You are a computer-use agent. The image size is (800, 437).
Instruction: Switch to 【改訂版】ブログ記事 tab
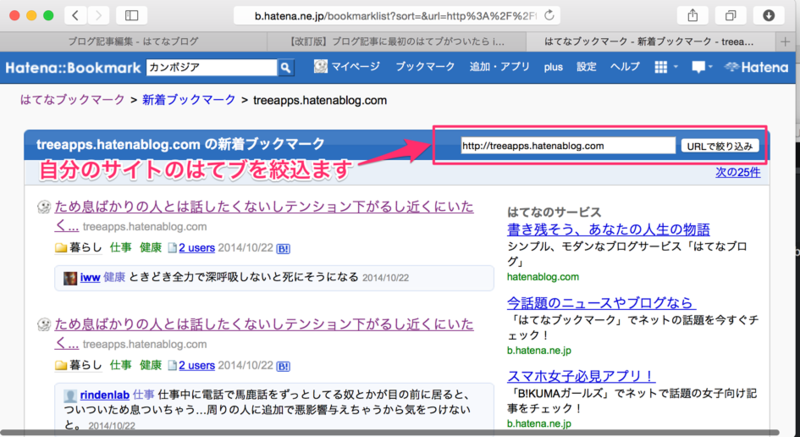tap(396, 42)
